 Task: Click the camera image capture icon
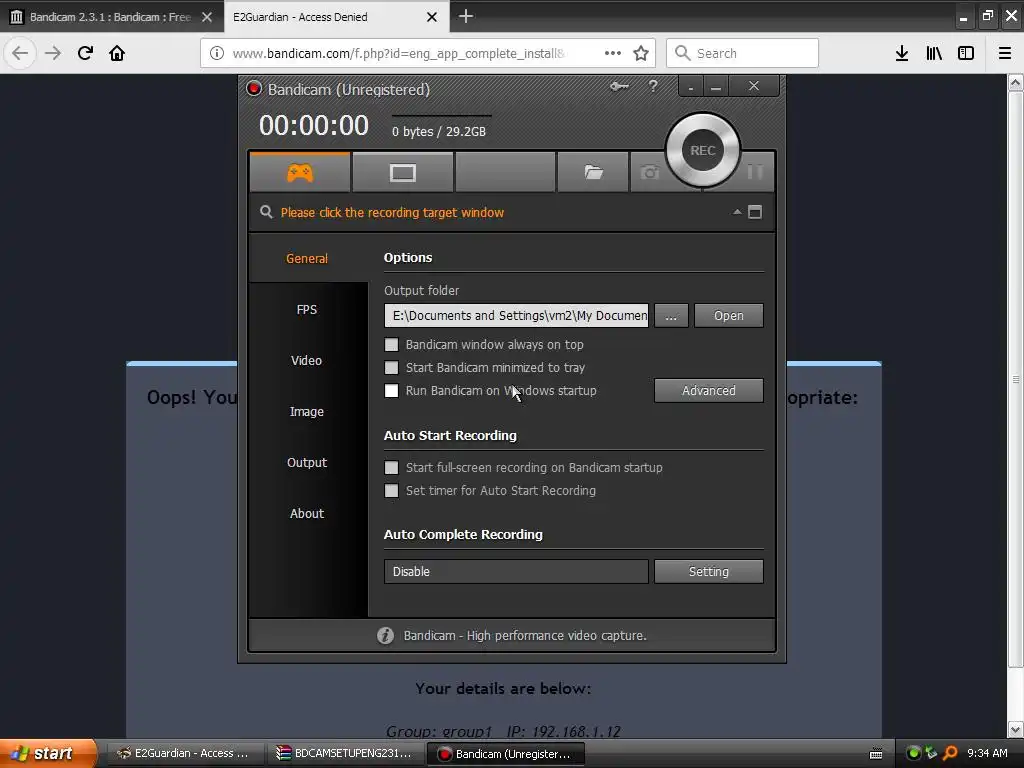pyautogui.click(x=649, y=172)
